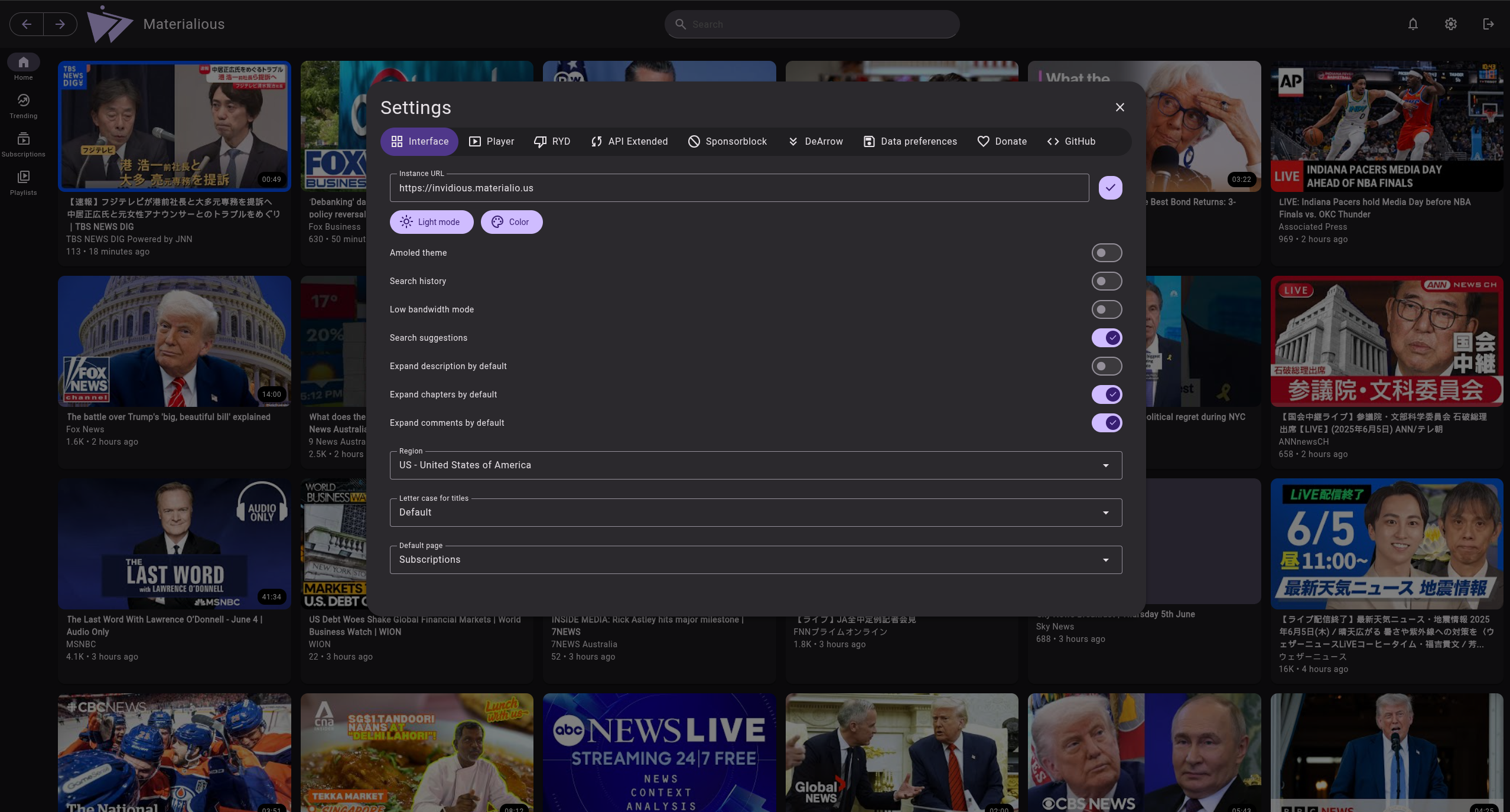Open the ANNnewsCH channel link
This screenshot has width=1510, height=812.
[1303, 442]
